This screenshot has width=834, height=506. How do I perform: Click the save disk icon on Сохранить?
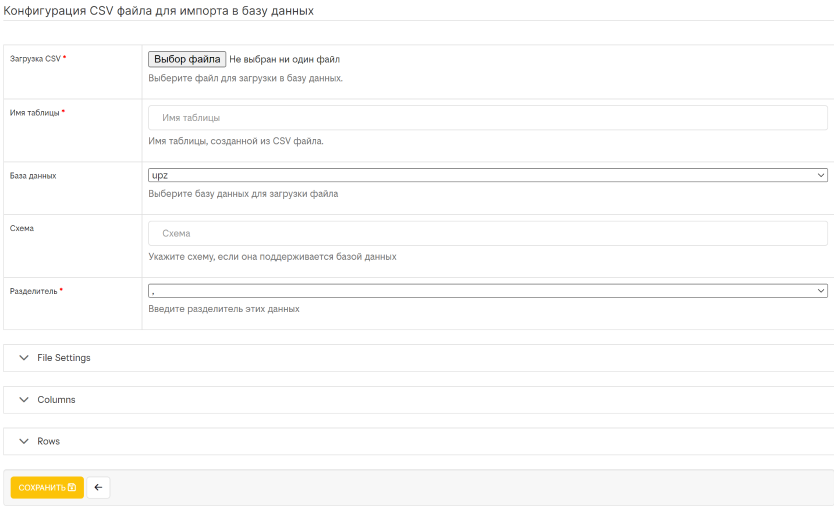(72, 487)
